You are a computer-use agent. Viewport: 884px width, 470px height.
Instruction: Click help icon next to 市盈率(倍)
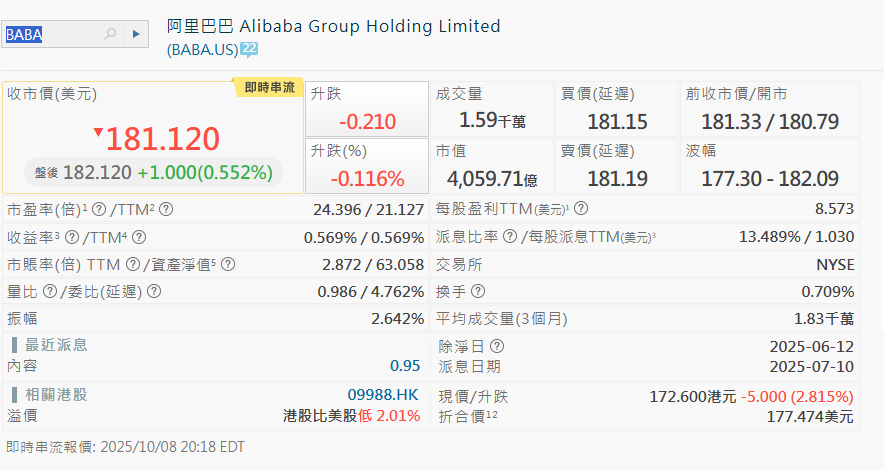point(99,210)
